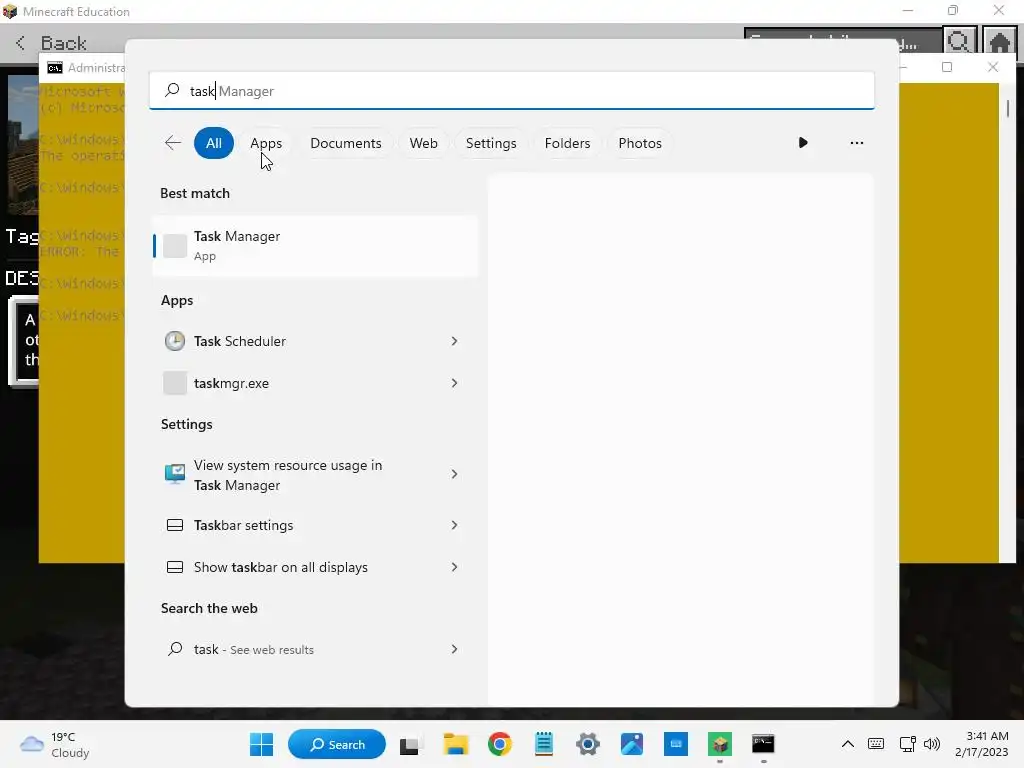Open the Photos app on taskbar
Image resolution: width=1024 pixels, height=768 pixels.
(632, 744)
